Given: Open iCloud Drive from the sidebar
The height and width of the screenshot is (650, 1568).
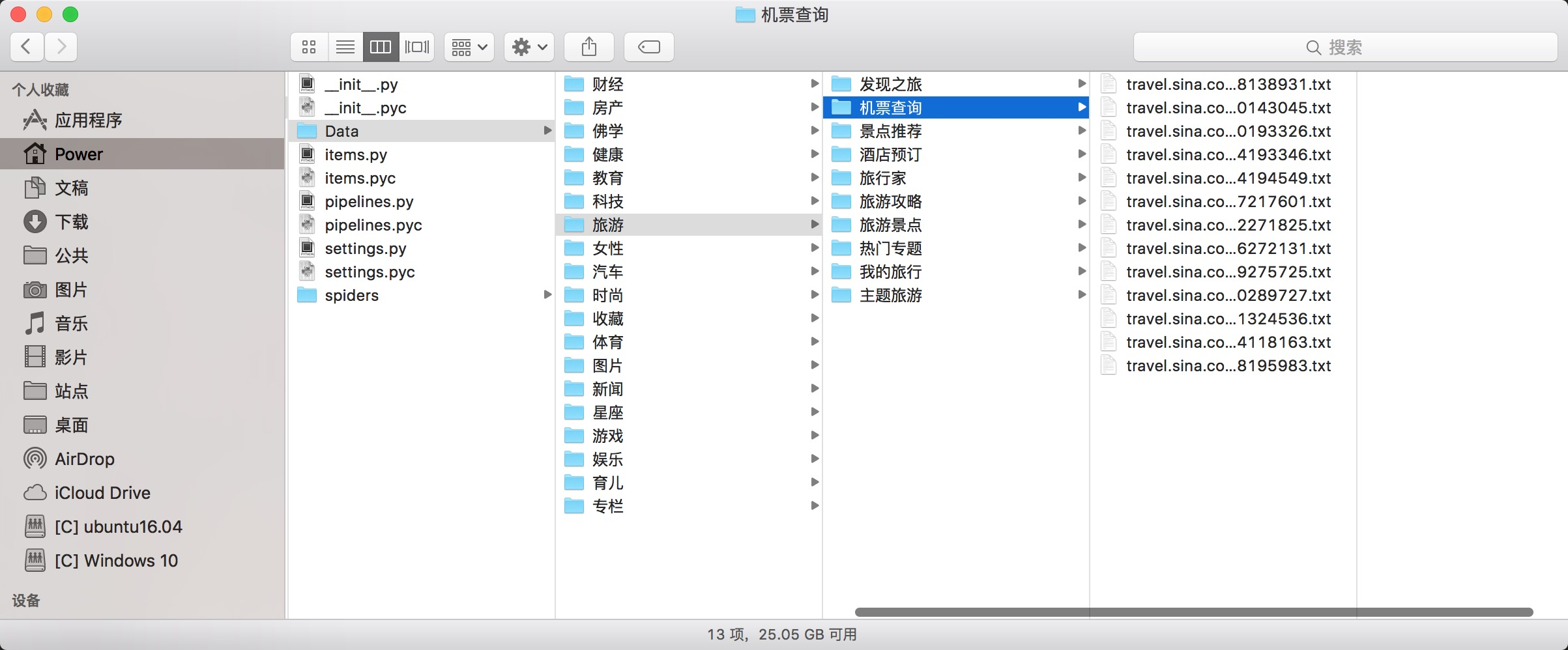Looking at the screenshot, I should [x=102, y=492].
